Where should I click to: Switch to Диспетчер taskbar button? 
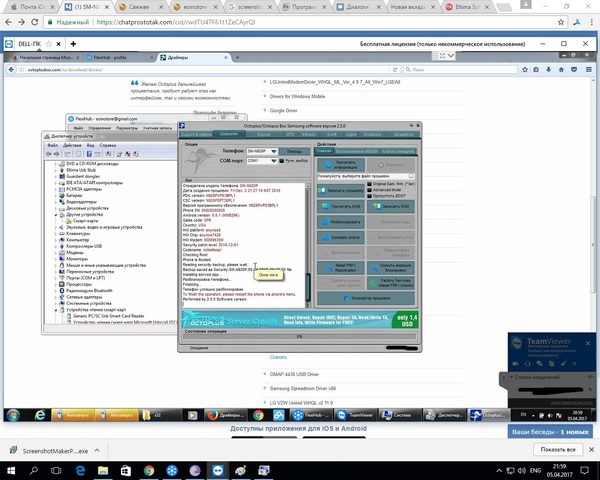click(445, 415)
